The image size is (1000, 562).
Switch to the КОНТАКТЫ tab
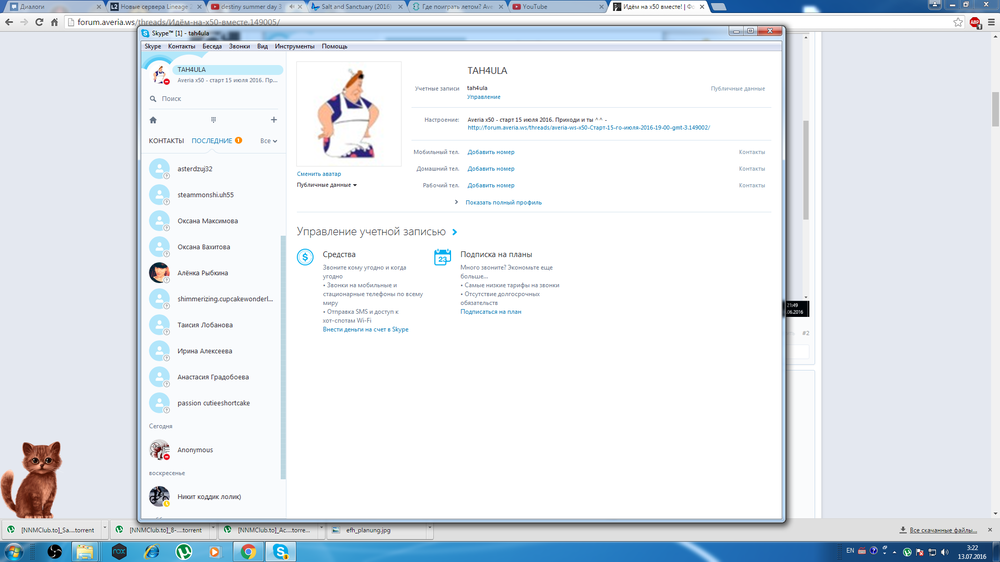[x=167, y=141]
